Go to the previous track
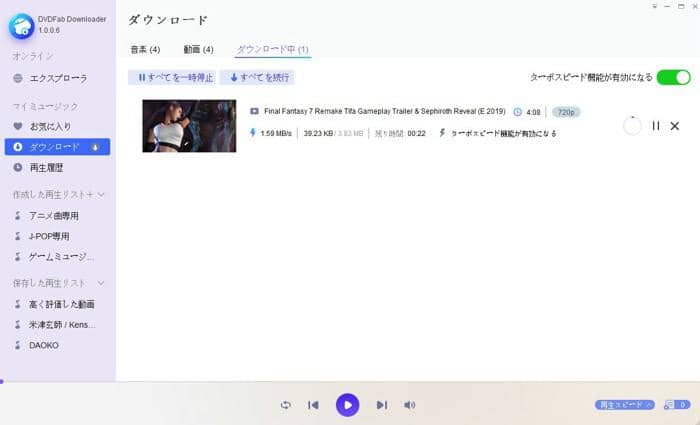This screenshot has width=700, height=425. pos(313,405)
